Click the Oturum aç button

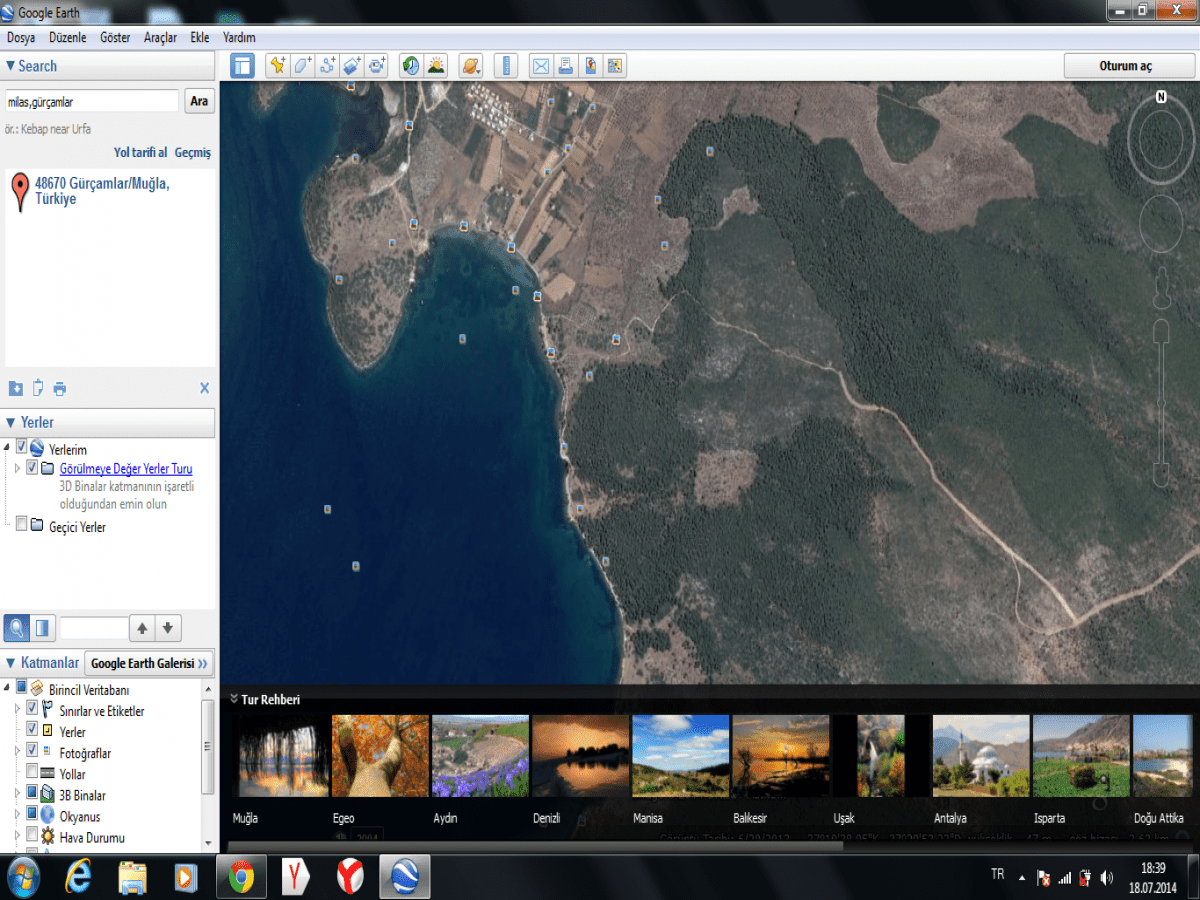pos(1126,66)
